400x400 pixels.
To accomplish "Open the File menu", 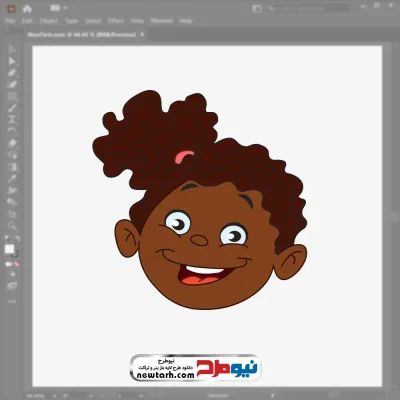I will point(10,21).
